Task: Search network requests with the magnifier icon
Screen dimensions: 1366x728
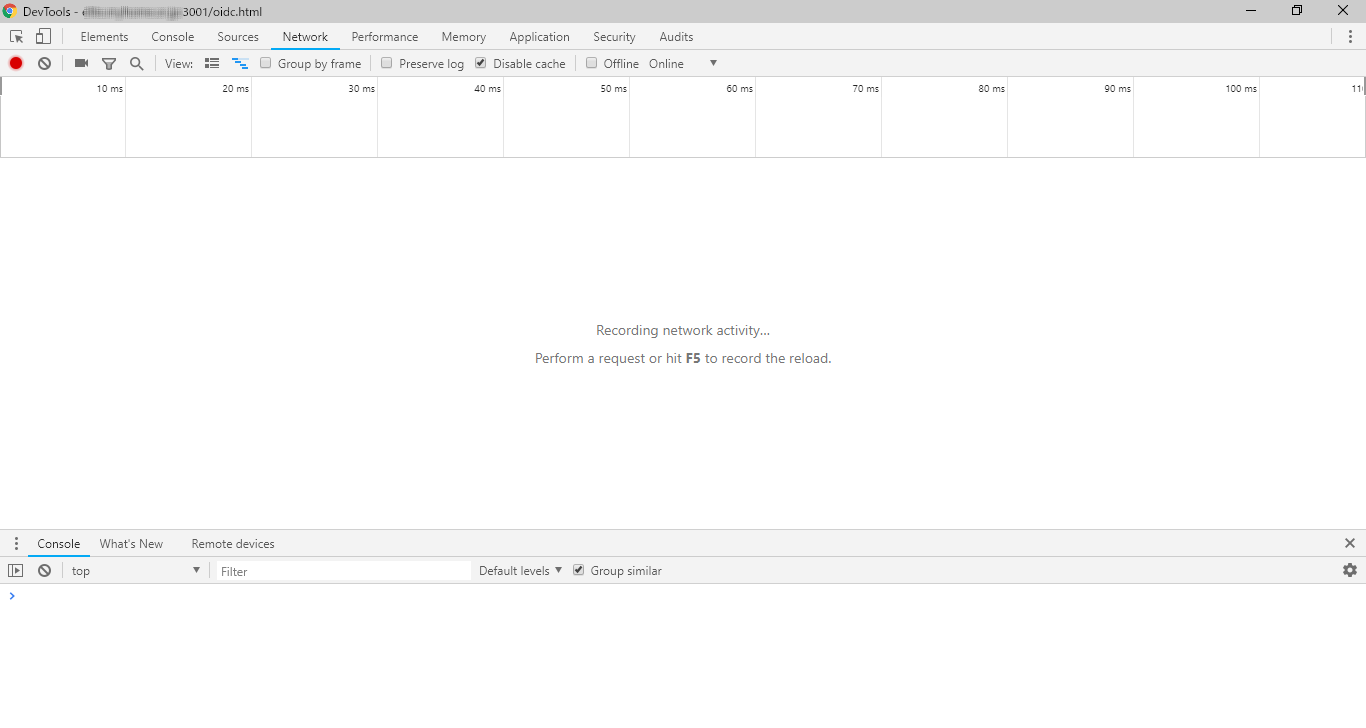Action: [x=137, y=63]
